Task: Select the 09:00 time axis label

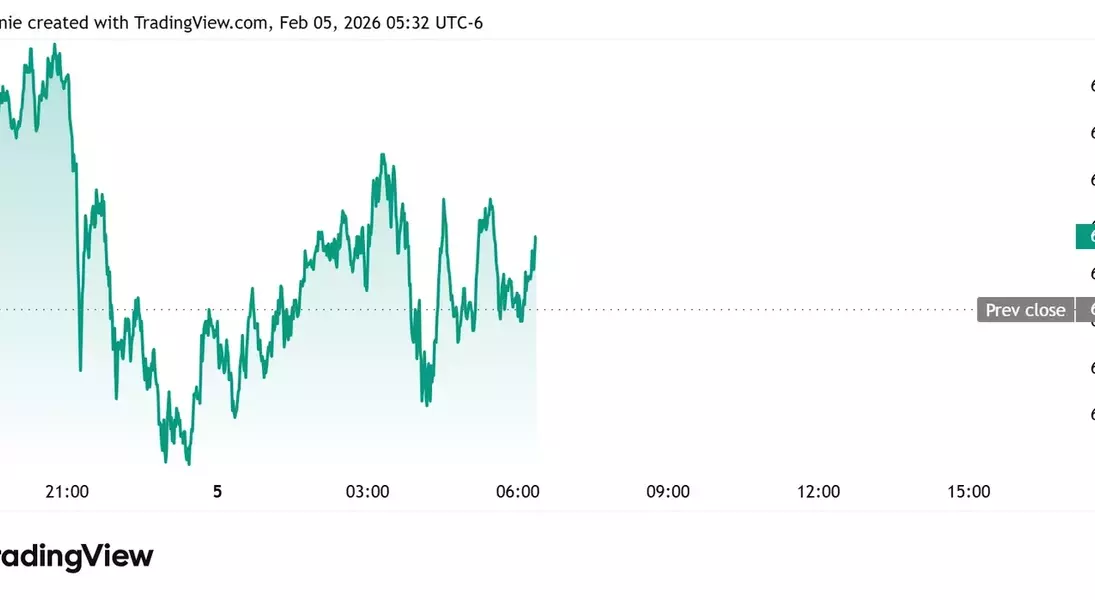Action: point(668,491)
